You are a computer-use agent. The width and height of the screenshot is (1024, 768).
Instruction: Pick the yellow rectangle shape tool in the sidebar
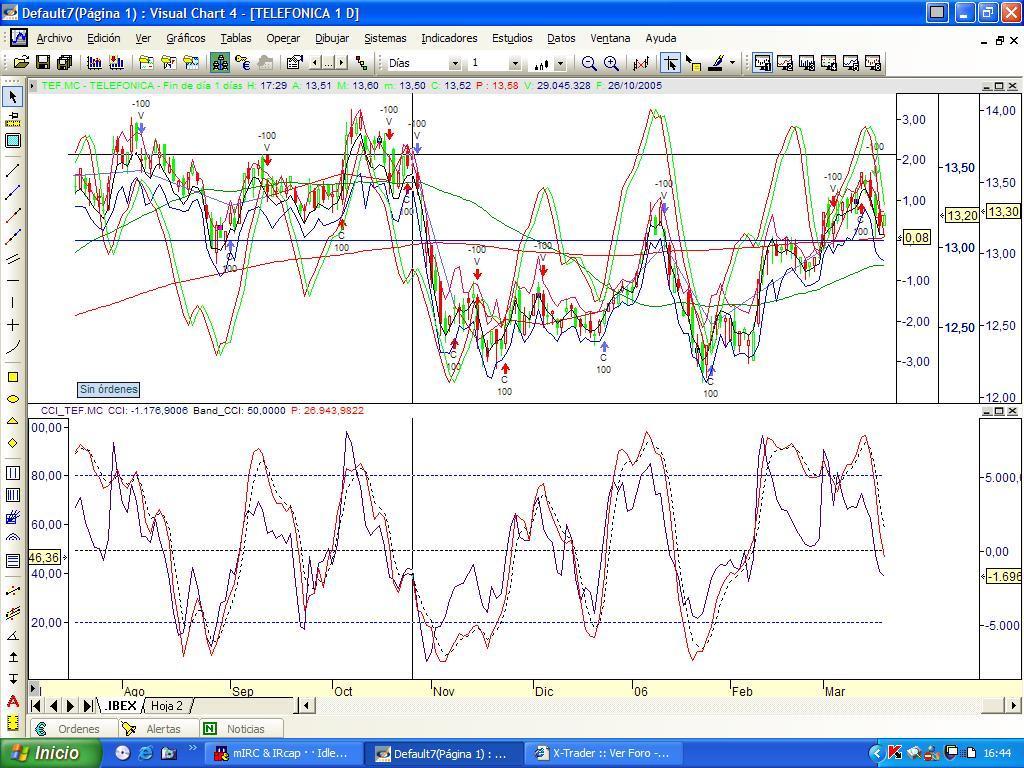pos(12,377)
